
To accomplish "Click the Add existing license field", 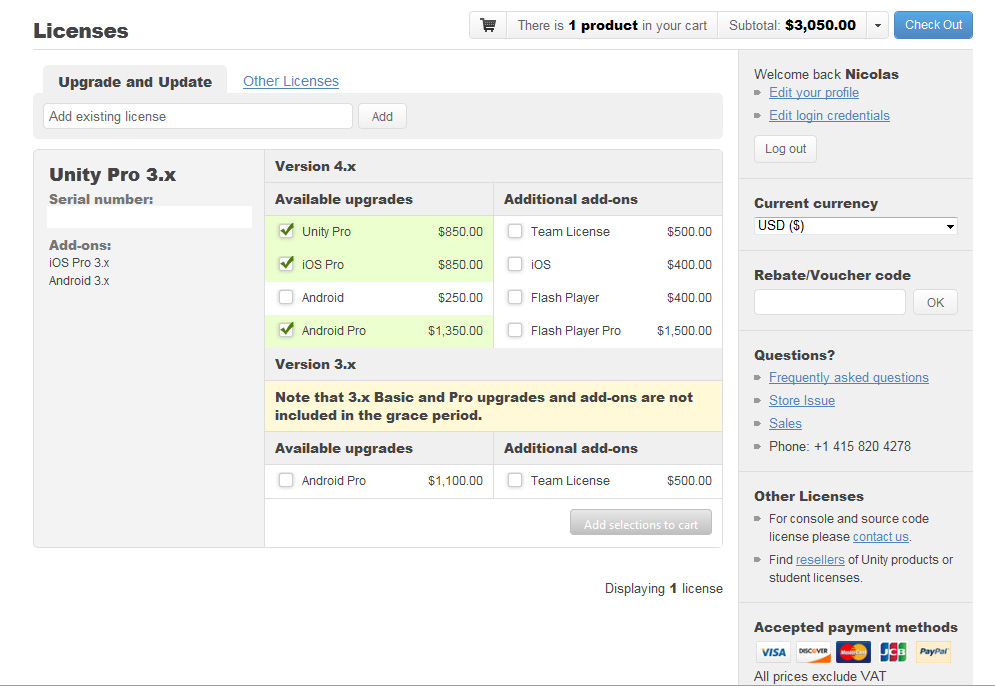I will [x=197, y=116].
